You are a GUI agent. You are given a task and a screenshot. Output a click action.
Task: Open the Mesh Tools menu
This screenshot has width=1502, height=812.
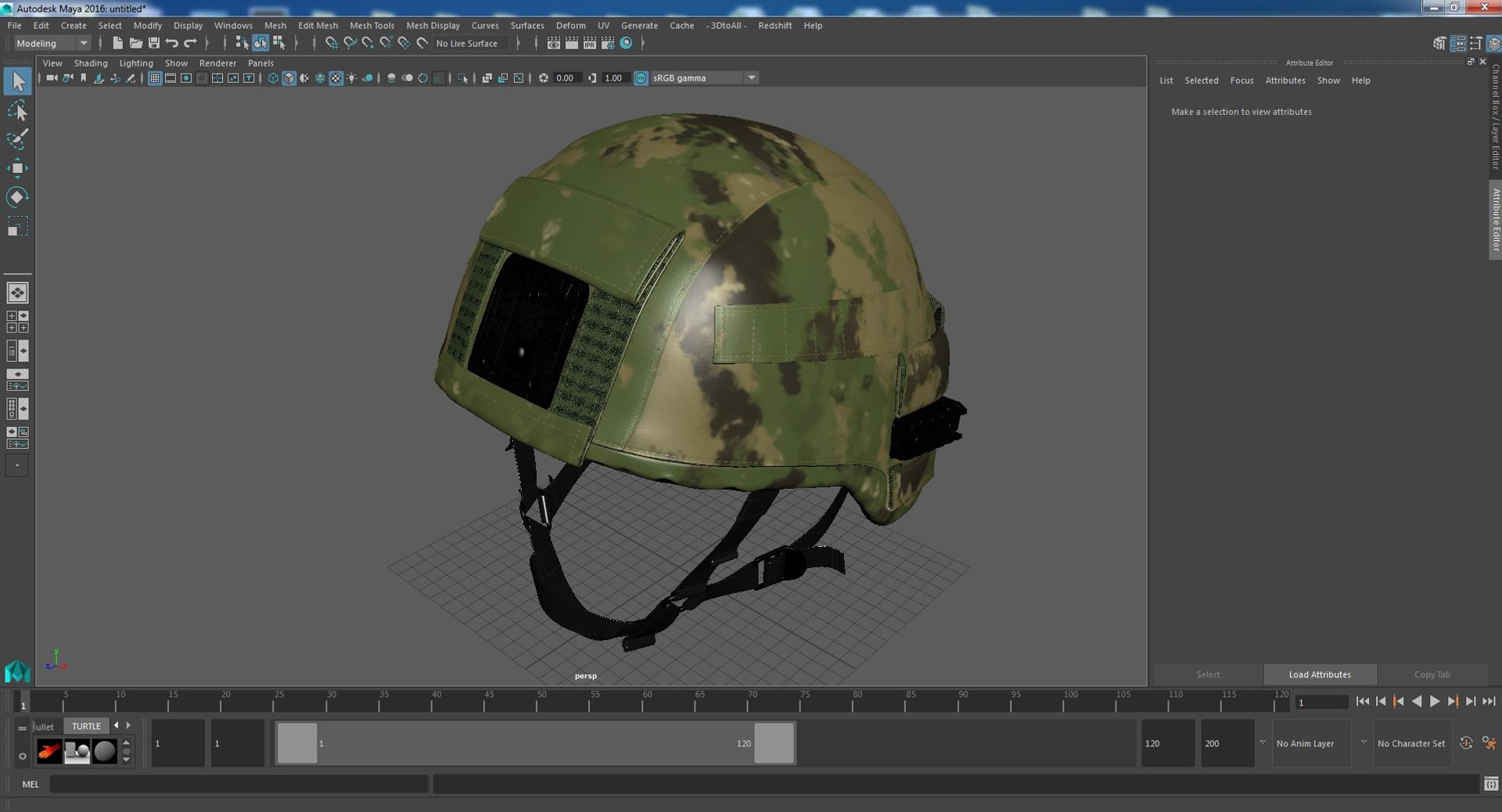click(372, 25)
